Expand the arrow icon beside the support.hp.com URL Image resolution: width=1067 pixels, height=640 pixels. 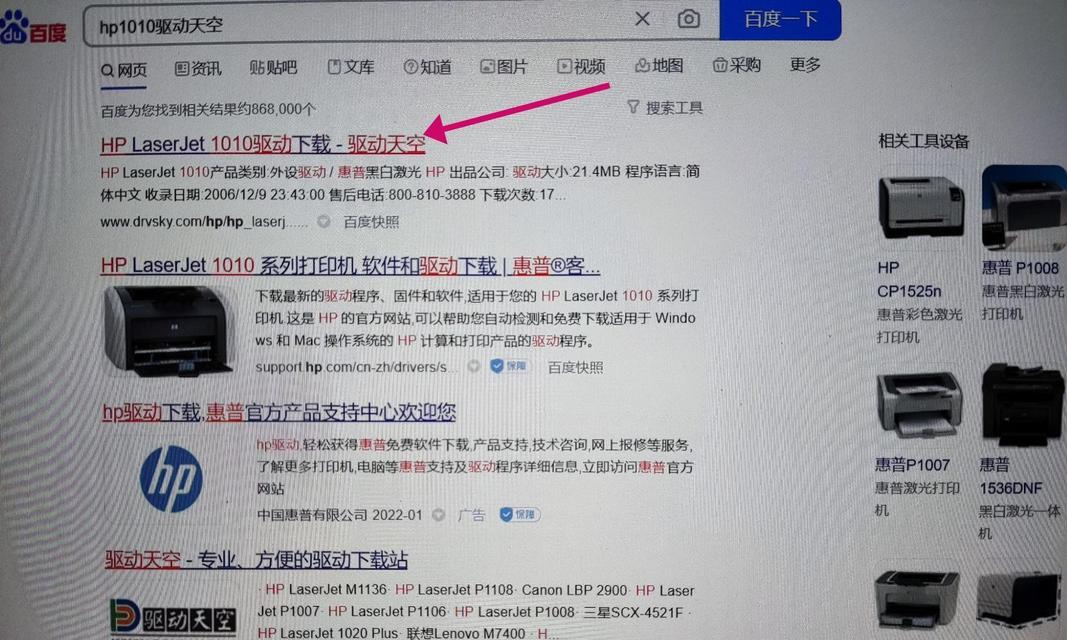click(x=474, y=367)
